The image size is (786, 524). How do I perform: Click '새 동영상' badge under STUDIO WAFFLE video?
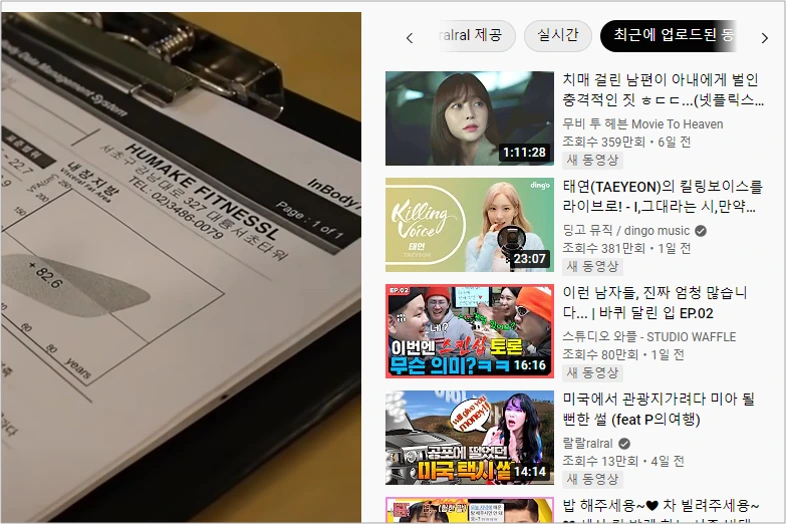[593, 373]
